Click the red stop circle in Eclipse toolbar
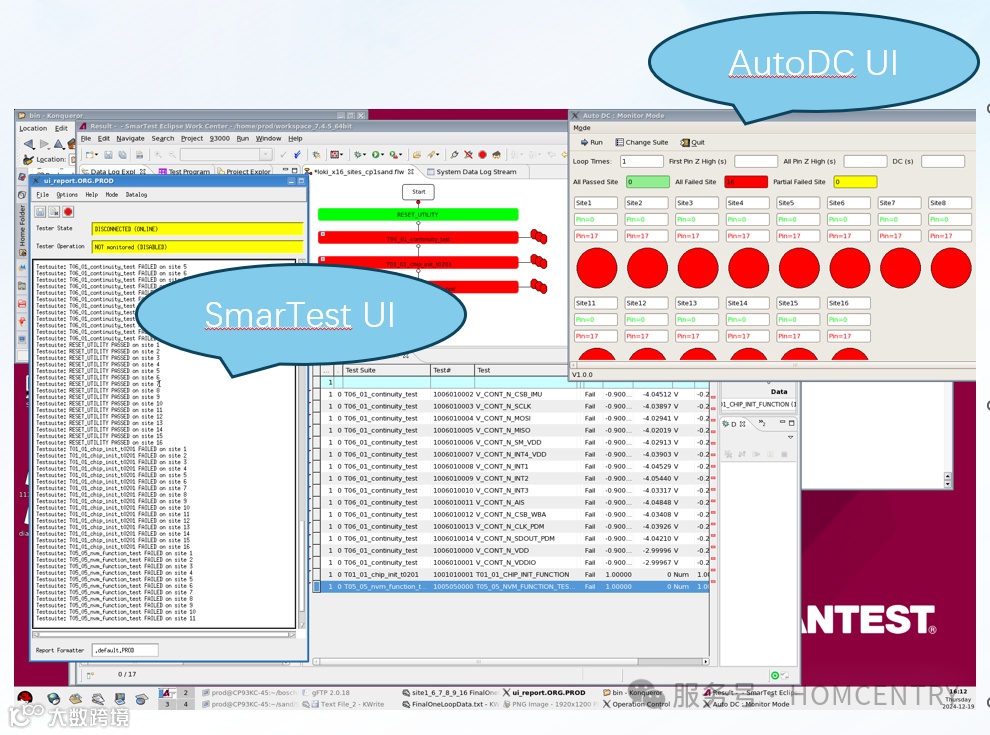Image resolution: width=990 pixels, height=735 pixels. pyautogui.click(x=482, y=155)
